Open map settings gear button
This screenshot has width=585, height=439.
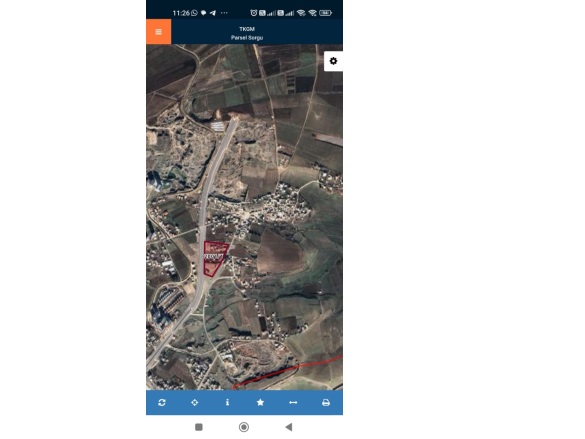click(333, 61)
